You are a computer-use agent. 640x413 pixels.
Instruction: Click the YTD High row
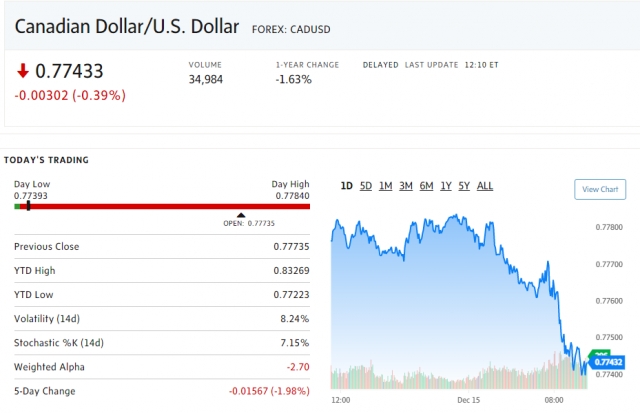[x=162, y=270]
